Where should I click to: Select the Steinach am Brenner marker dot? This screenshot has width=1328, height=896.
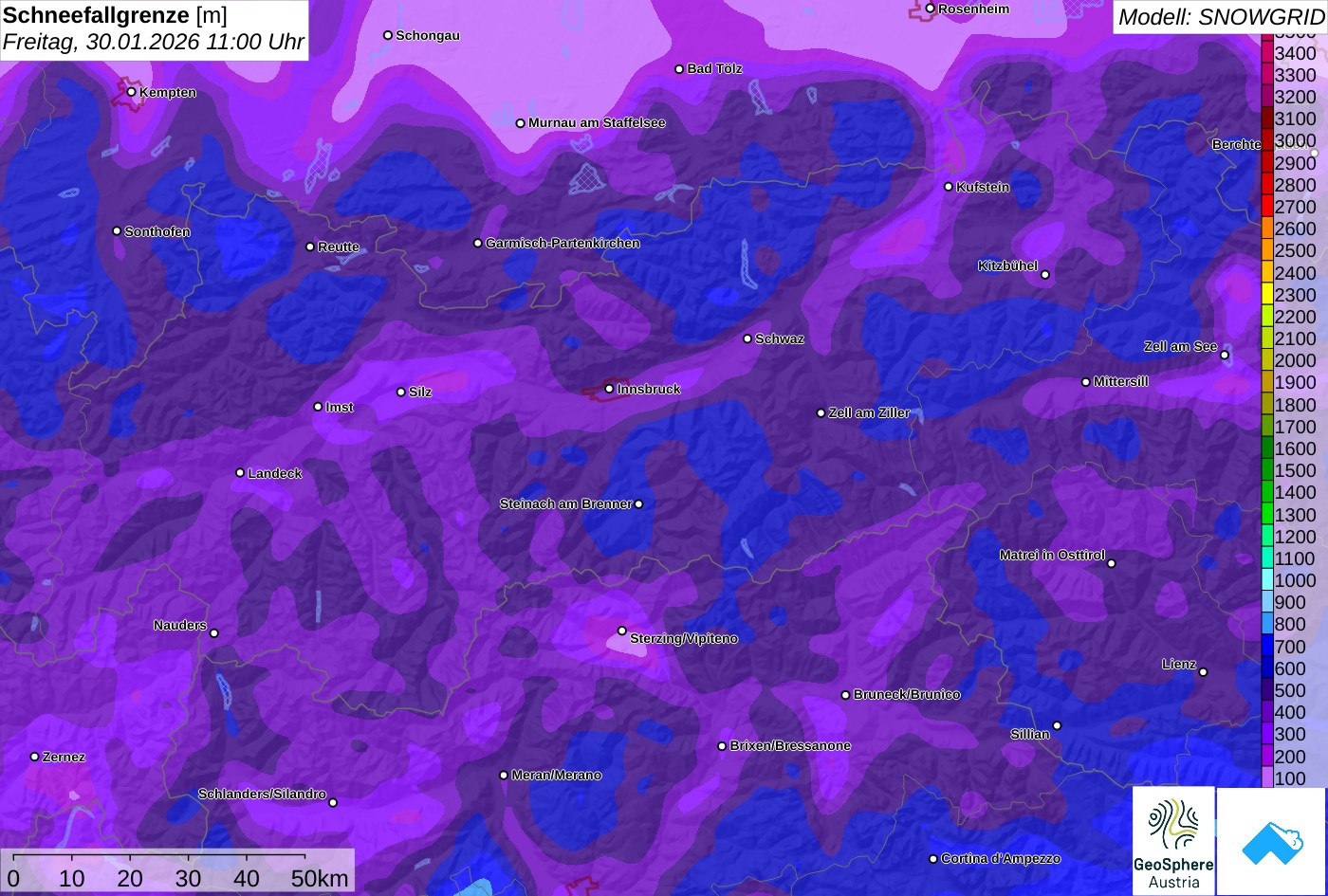pyautogui.click(x=638, y=504)
